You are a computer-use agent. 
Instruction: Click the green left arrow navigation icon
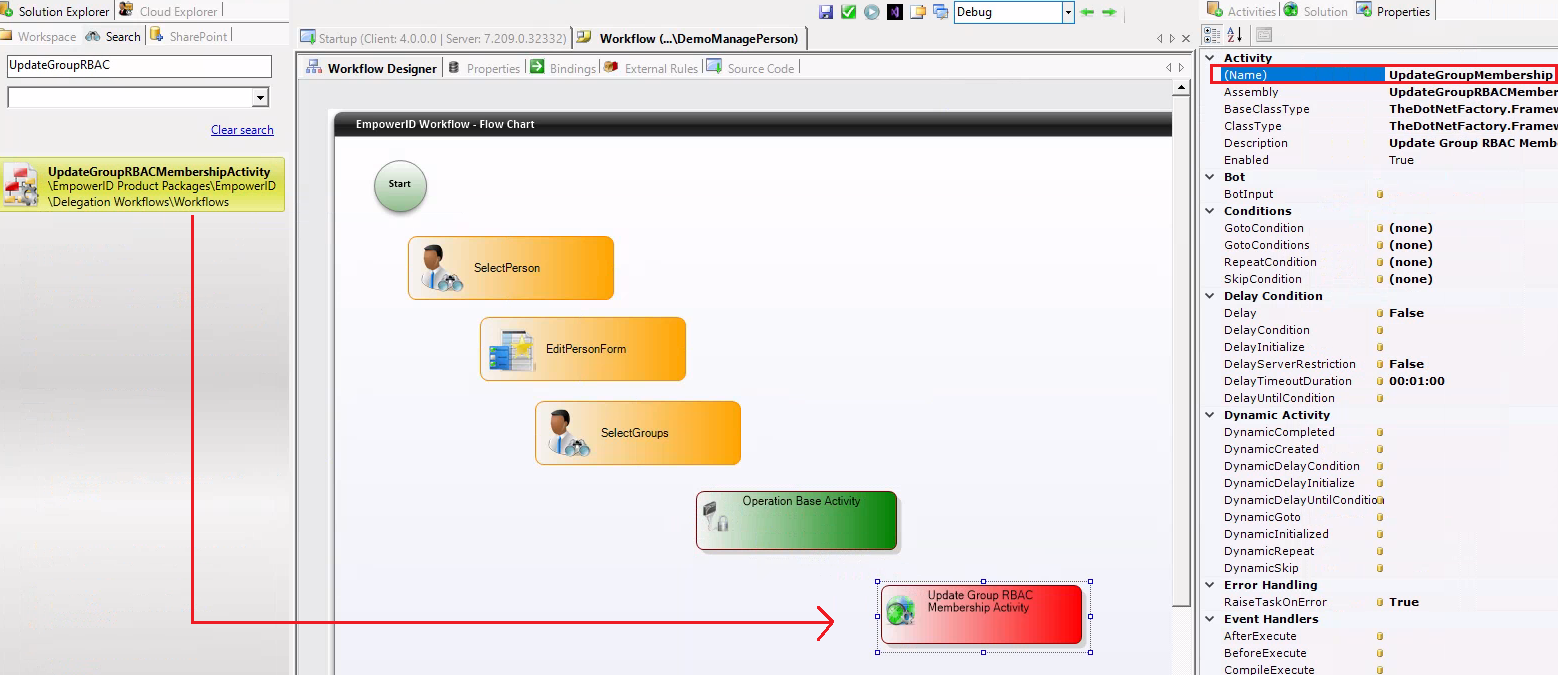click(1088, 12)
